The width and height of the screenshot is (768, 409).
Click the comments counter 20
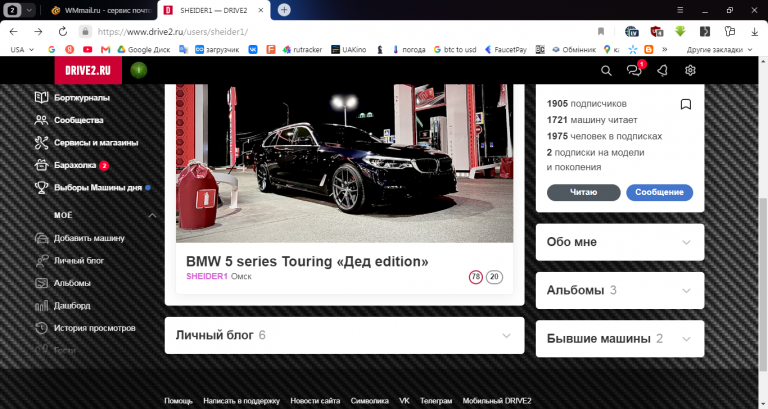pos(494,277)
